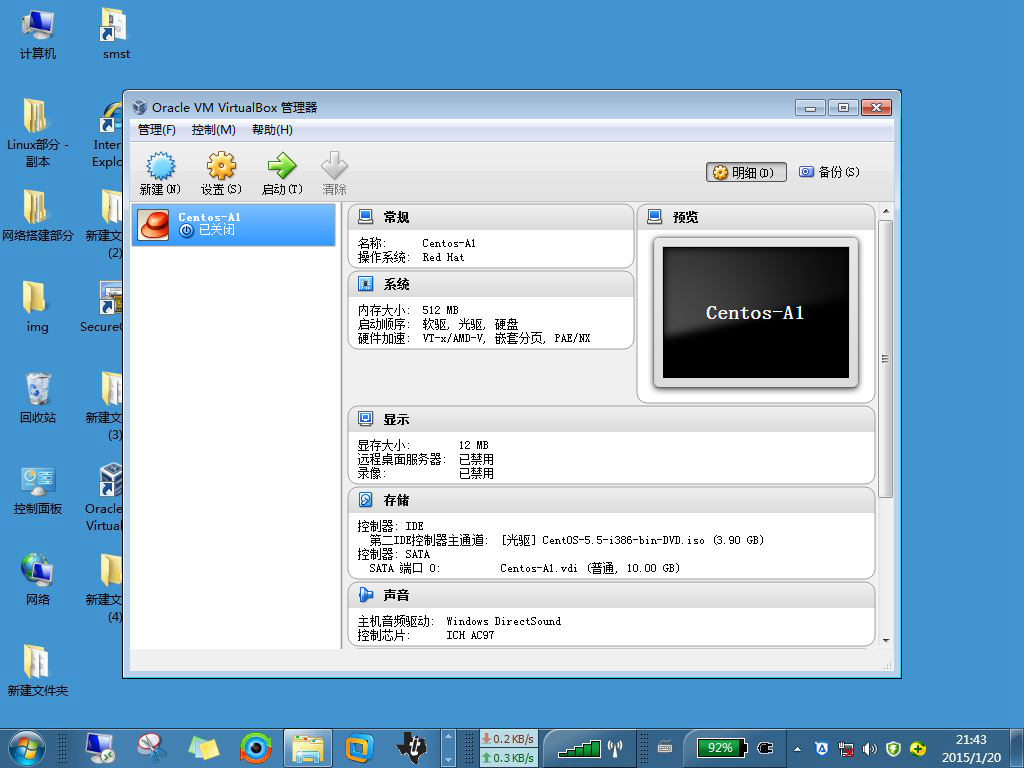1024x768 pixels.
Task: Click the 显示 section header
Action: 611,419
